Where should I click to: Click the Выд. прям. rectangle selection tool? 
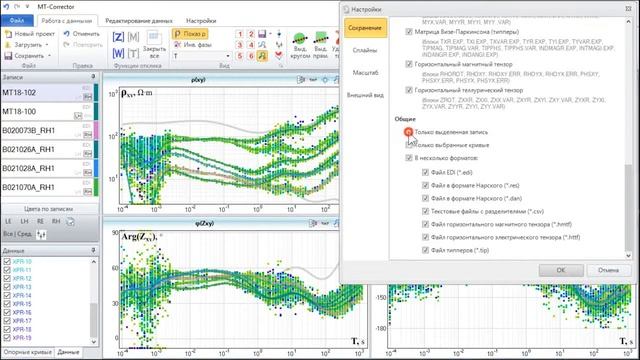tap(321, 45)
